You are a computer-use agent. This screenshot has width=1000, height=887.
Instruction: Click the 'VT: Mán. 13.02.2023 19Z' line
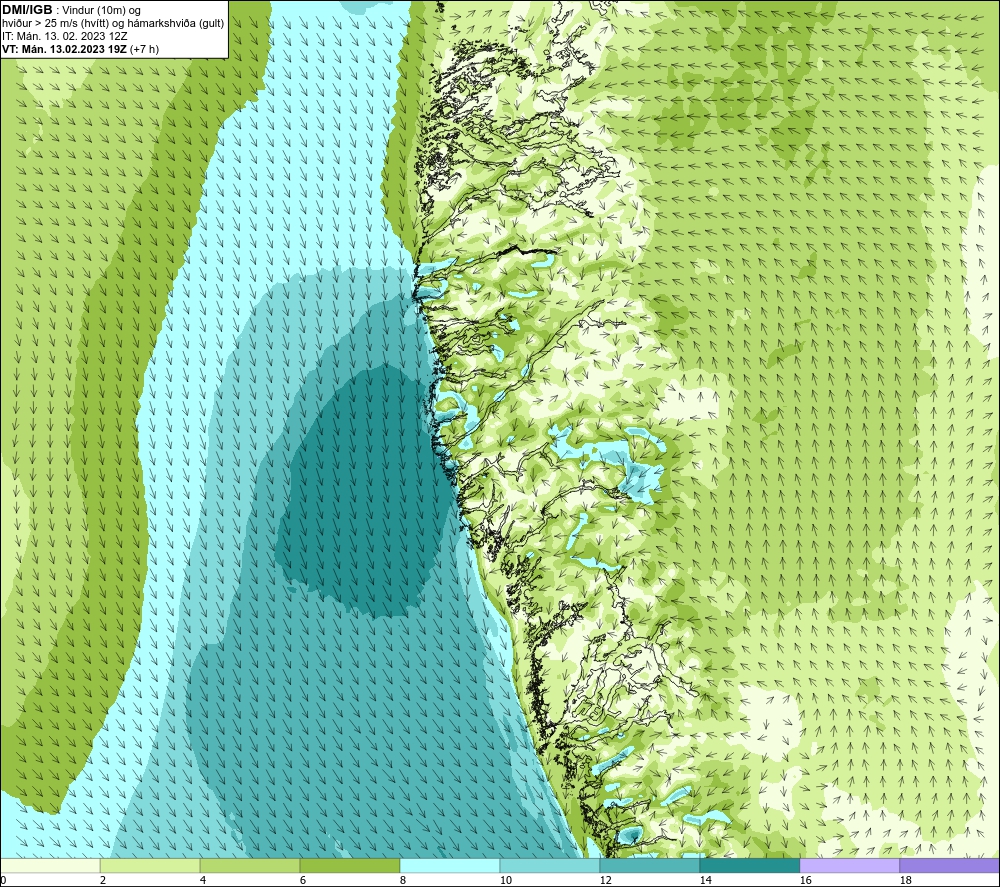64,49
